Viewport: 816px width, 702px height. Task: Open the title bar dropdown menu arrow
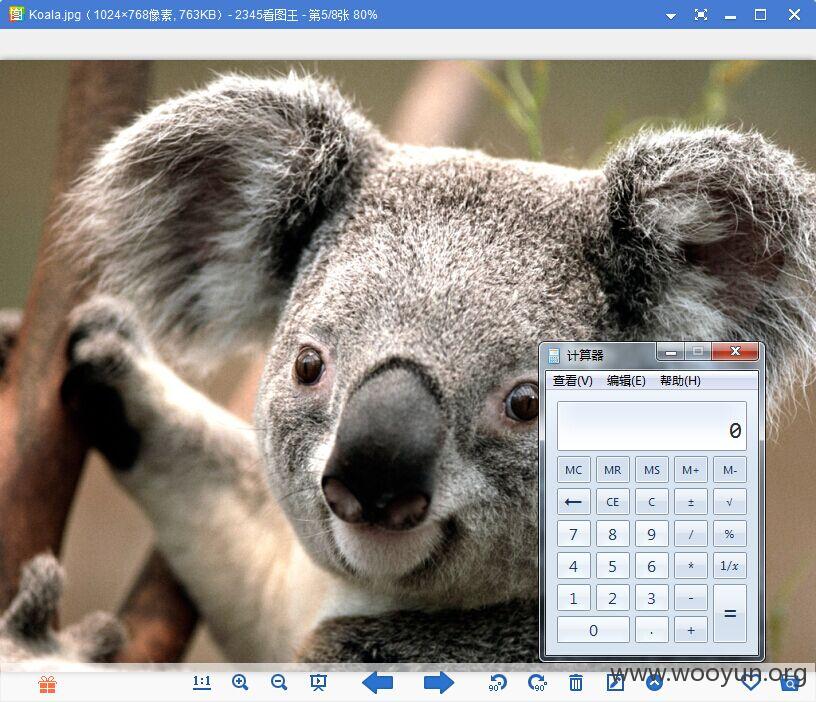pos(671,16)
